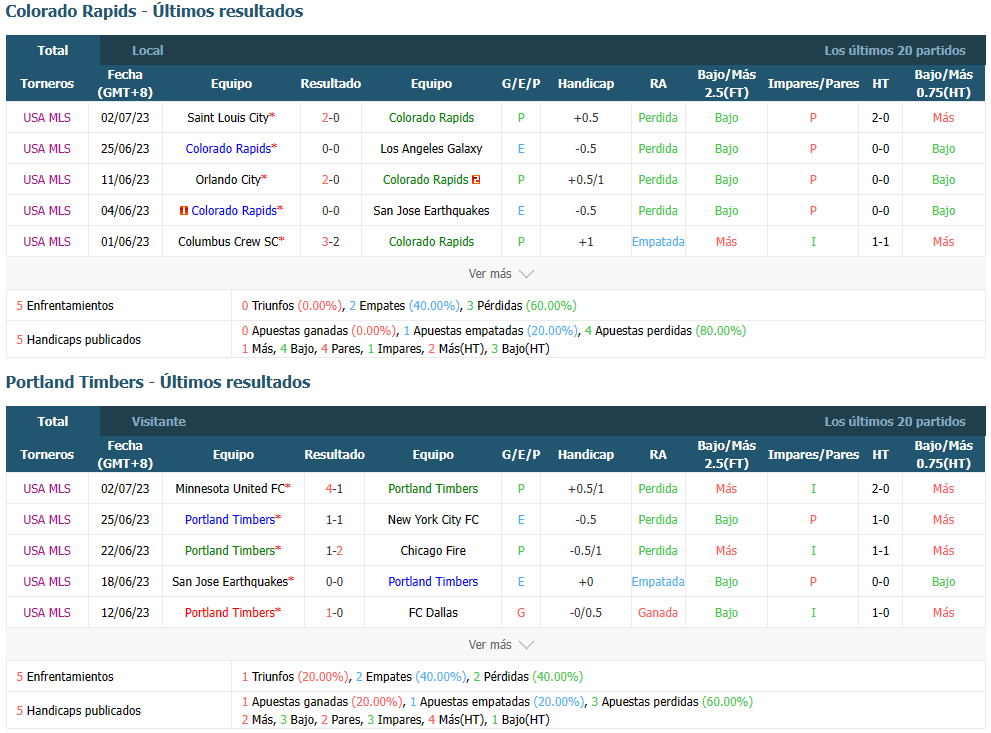Click the 4-1 result of Minnesota United match

[x=334, y=489]
